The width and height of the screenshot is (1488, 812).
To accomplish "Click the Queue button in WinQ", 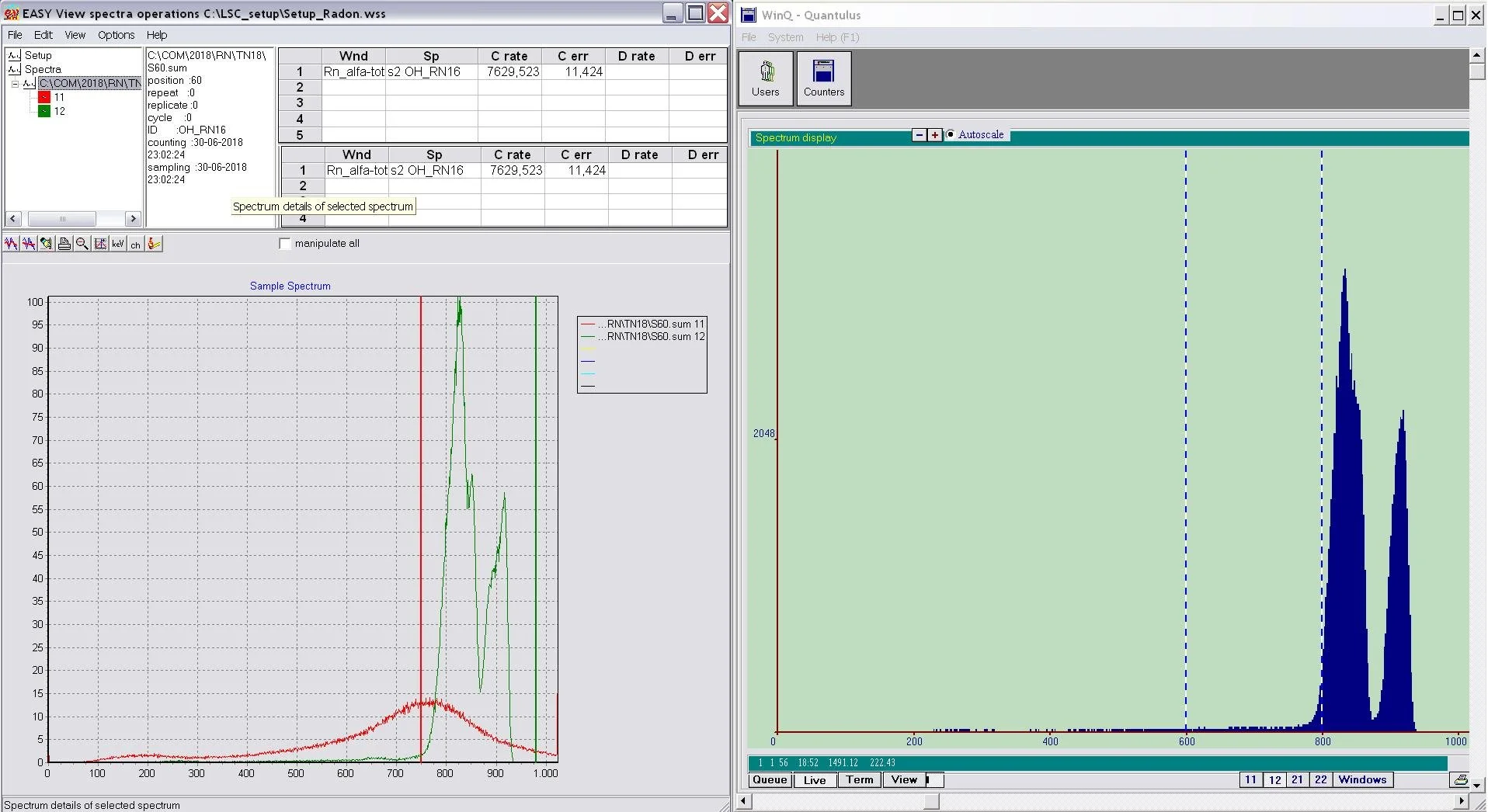I will [x=770, y=780].
